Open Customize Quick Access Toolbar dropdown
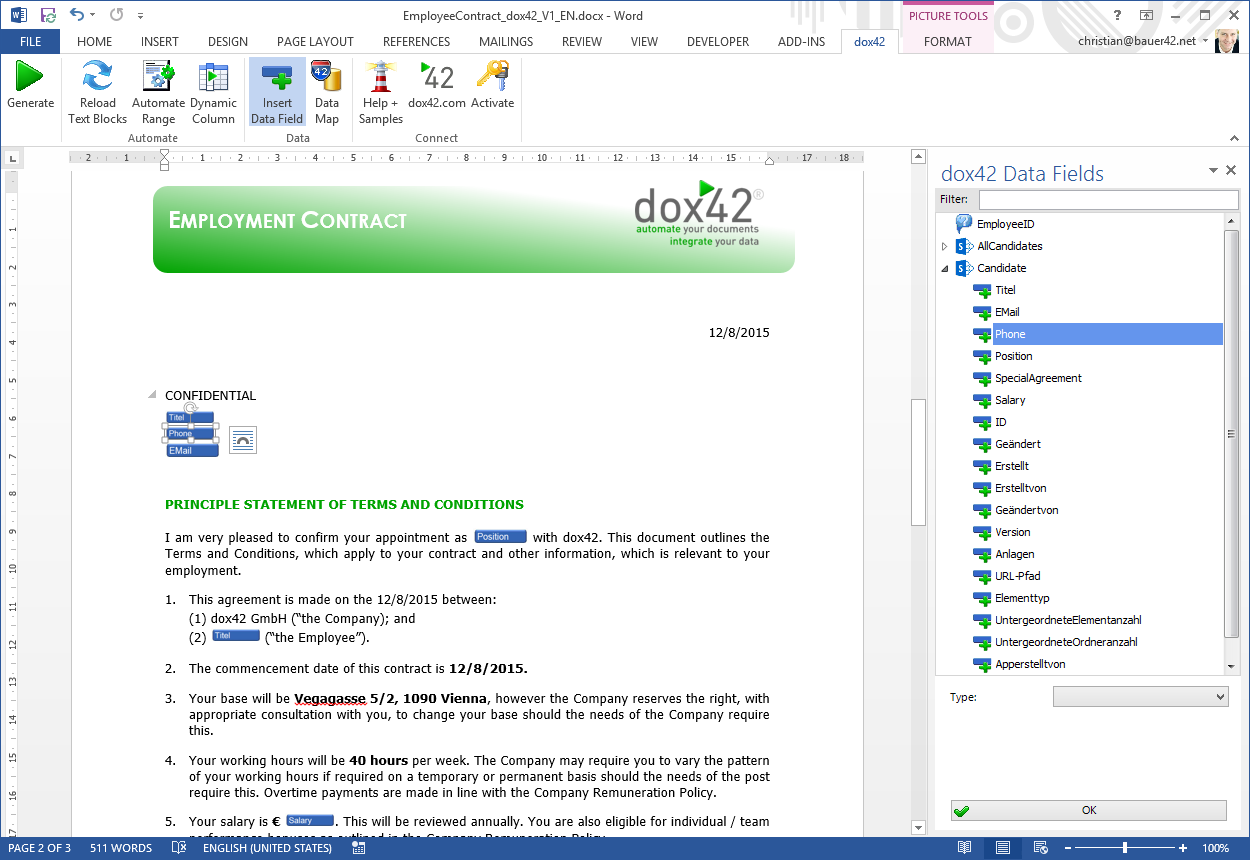 (140, 15)
